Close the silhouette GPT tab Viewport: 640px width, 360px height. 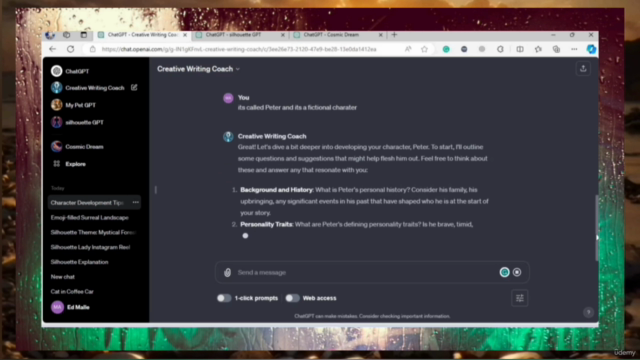click(282, 35)
